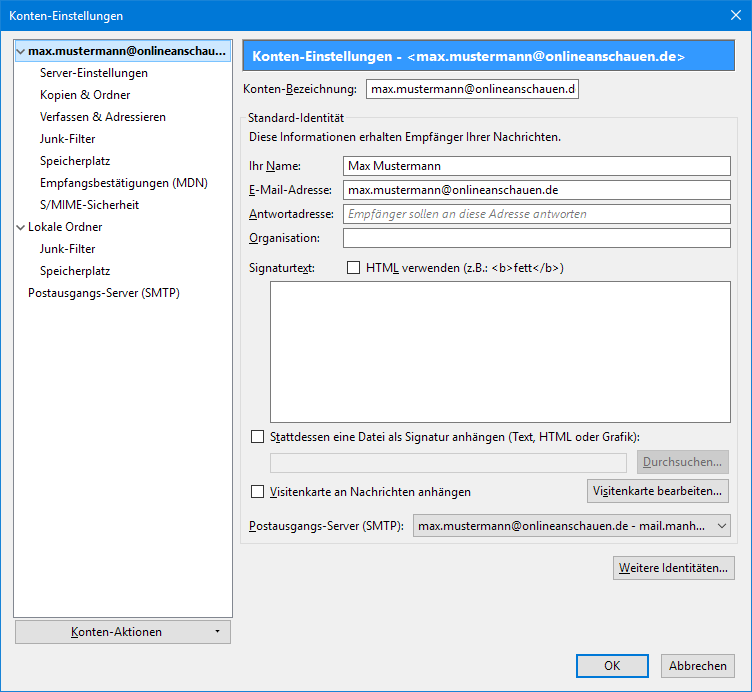Open the Postausgangs-Server (SMTP) dropdown

[x=572, y=526]
